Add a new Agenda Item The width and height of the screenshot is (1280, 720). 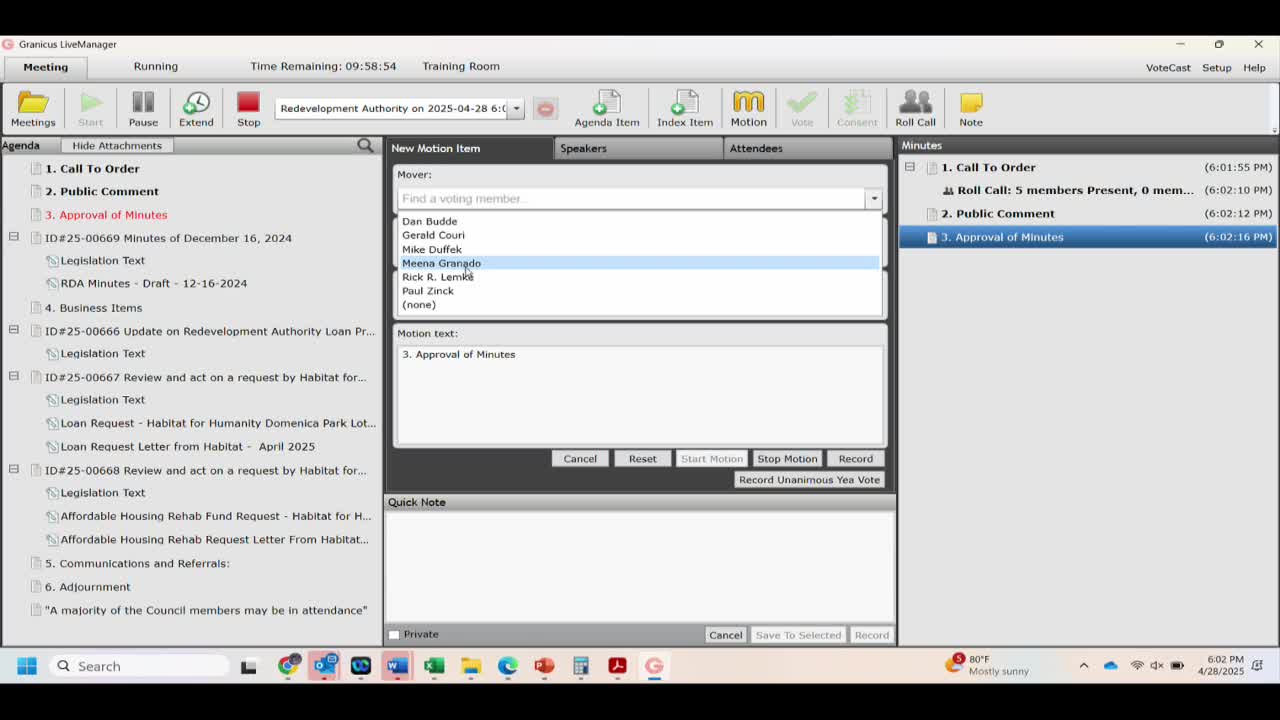[x=606, y=108]
